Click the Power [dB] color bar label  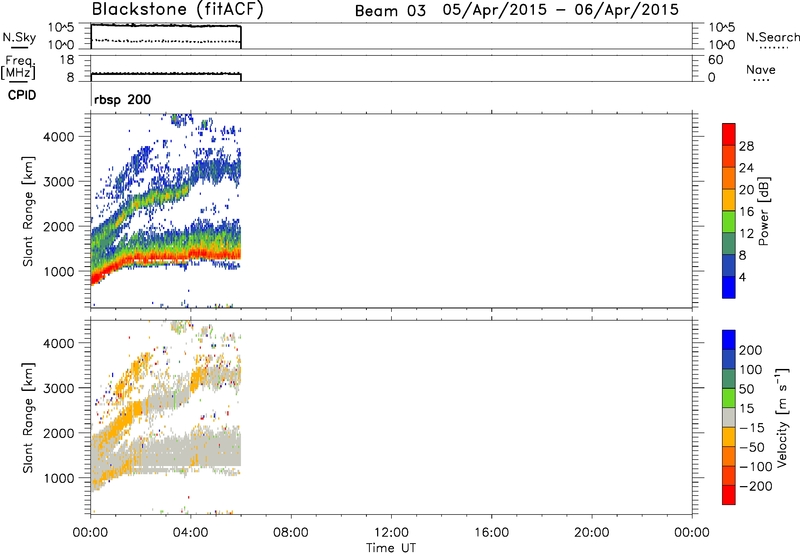(764, 211)
